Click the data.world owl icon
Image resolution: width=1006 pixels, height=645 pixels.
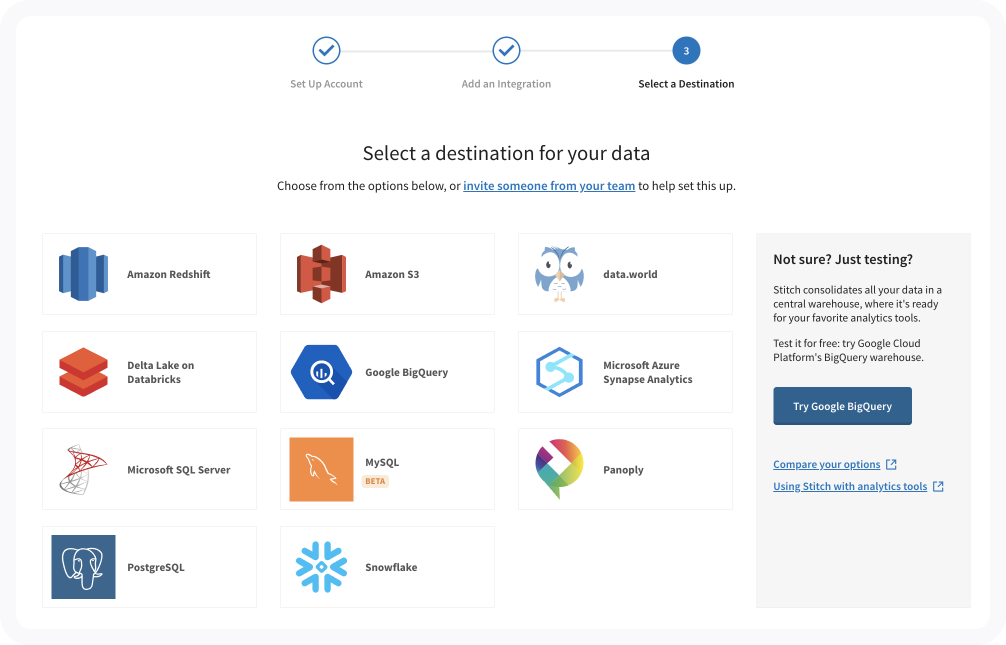coord(559,274)
